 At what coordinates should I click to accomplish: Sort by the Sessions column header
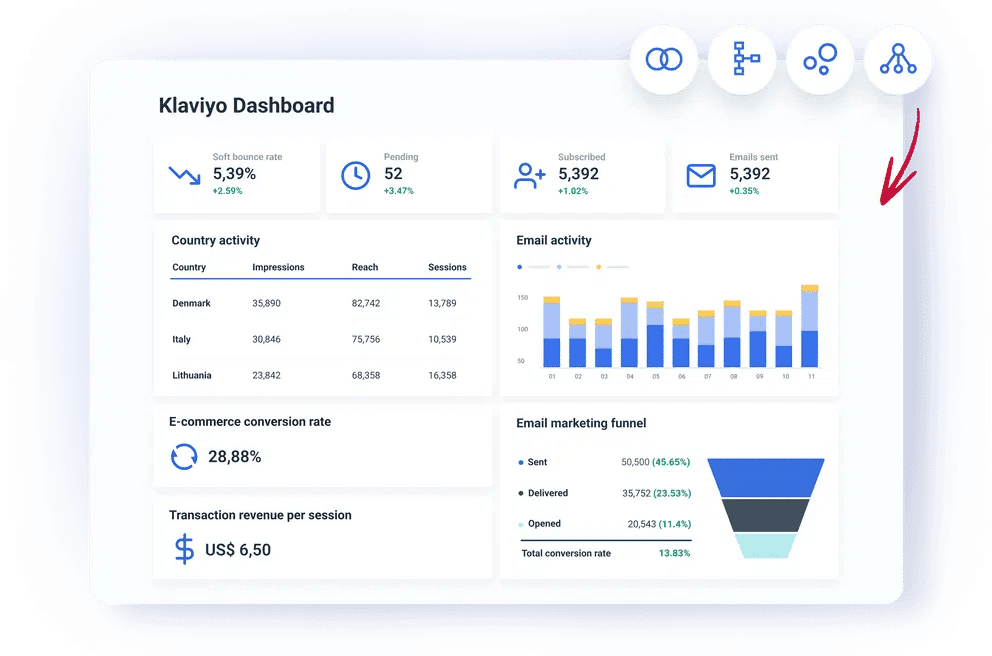447,267
